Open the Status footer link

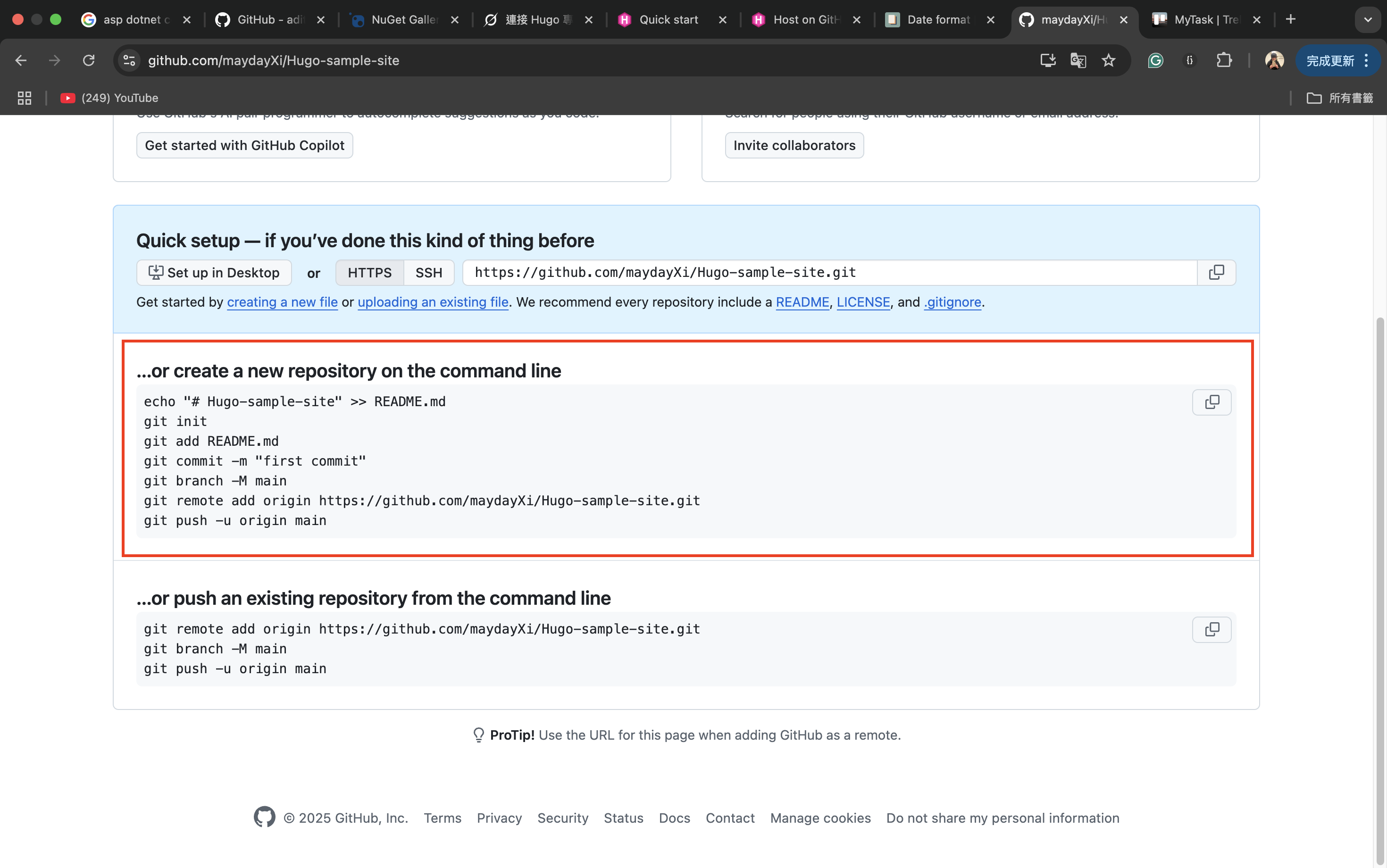[x=624, y=818]
